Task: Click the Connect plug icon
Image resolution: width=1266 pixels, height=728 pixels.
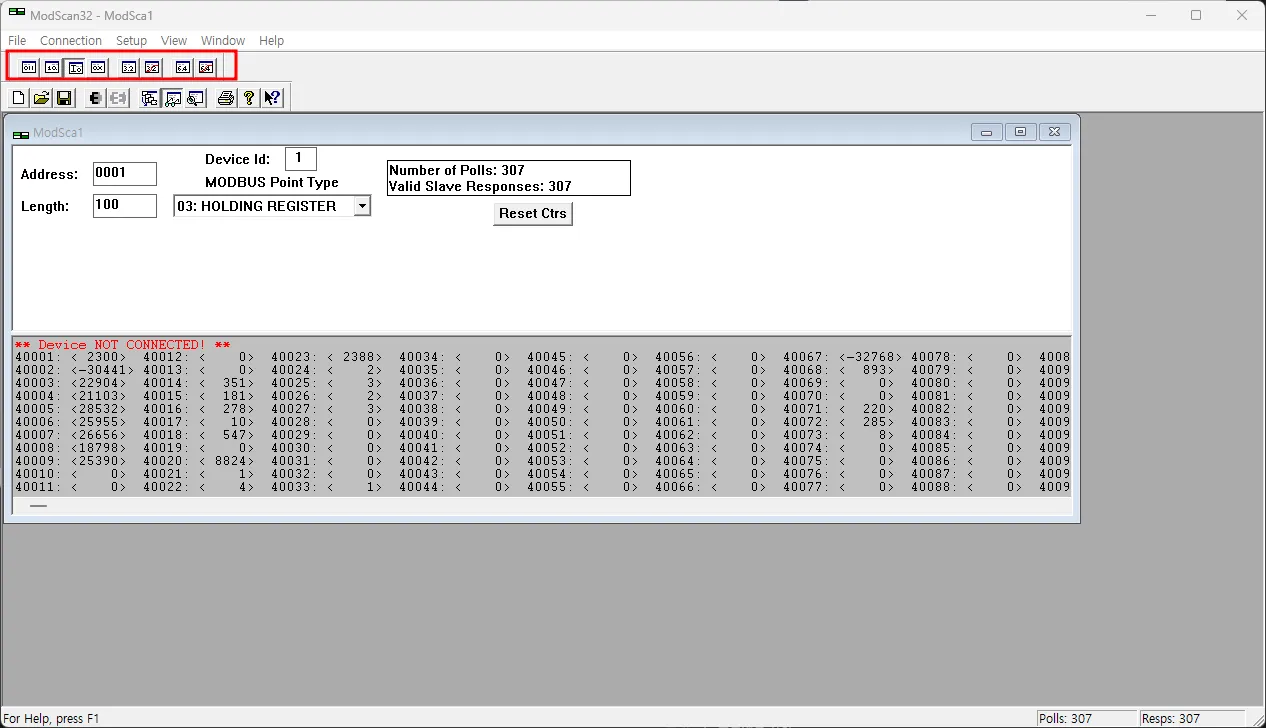Action: [95, 98]
